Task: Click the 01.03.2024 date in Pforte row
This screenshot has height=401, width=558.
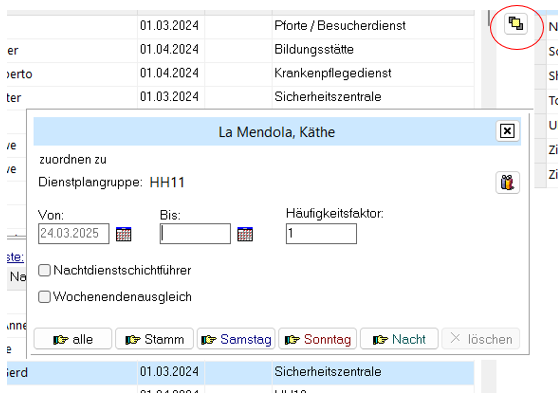Action: click(169, 26)
